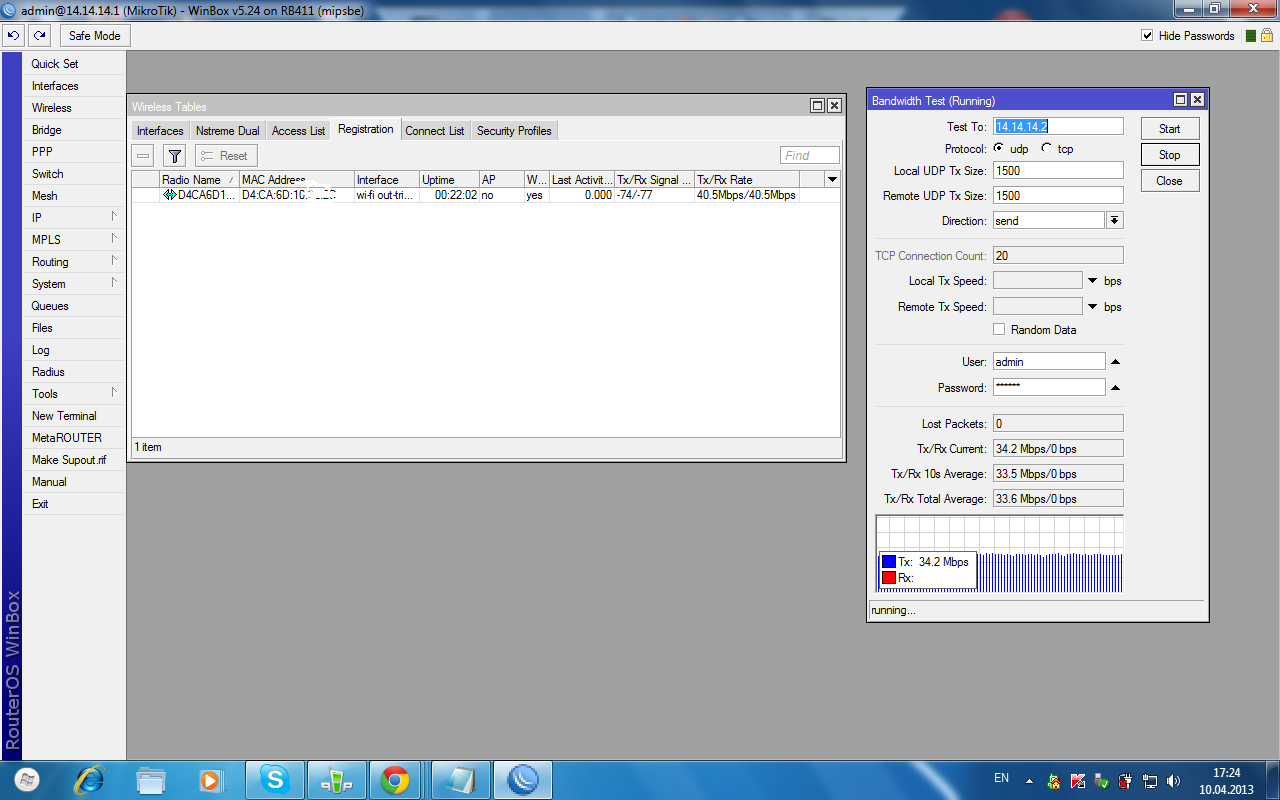
Task: Switch to the Interfaces tab in Wireless Tables
Action: pyautogui.click(x=160, y=131)
